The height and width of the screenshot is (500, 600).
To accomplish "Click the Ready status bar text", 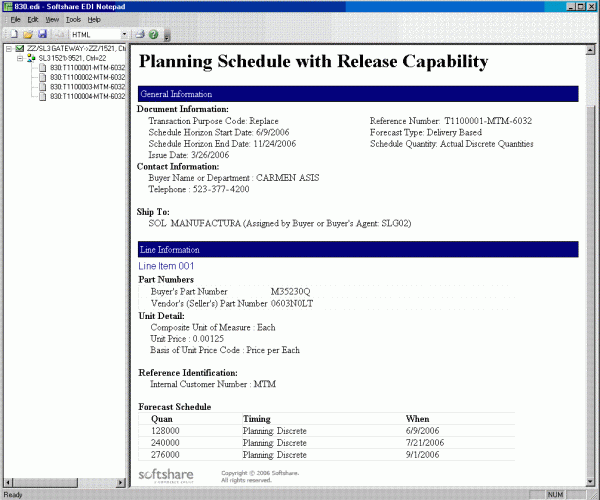I will pos(13,495).
